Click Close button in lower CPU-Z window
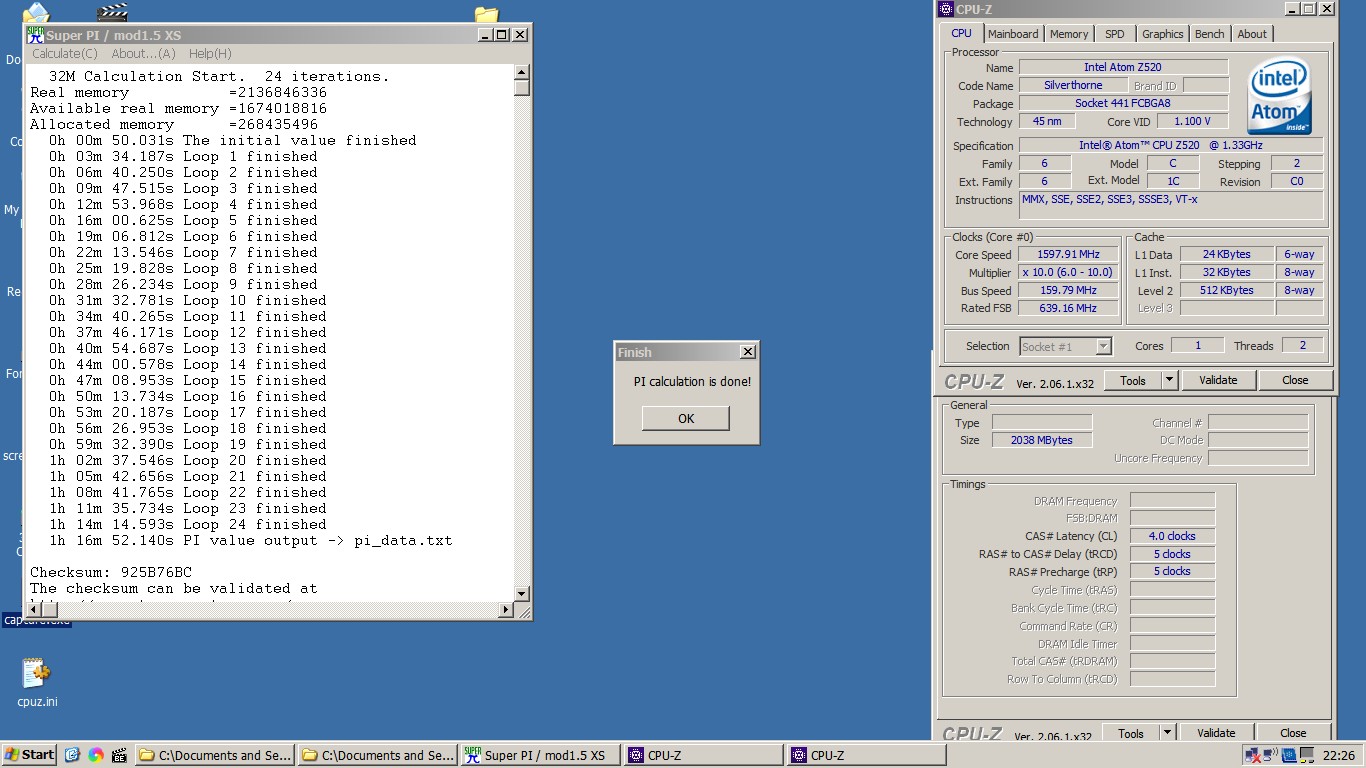 1293,733
